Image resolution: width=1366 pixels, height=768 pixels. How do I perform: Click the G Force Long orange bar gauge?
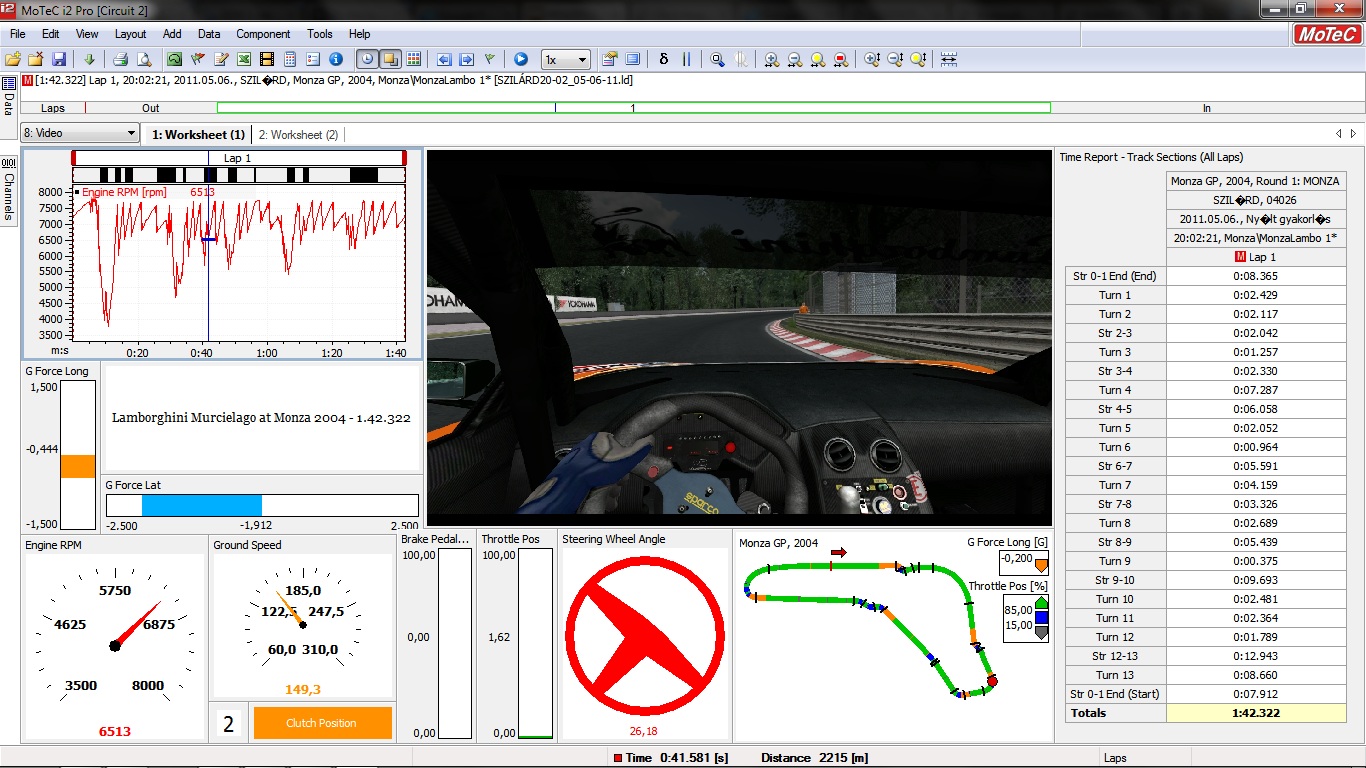click(x=78, y=454)
